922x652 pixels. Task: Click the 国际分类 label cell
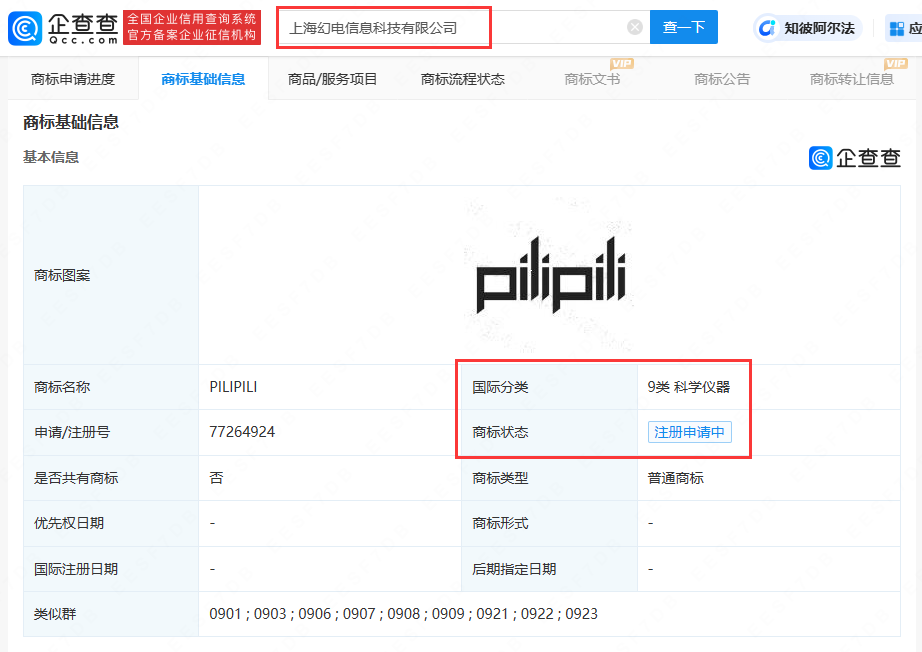(549, 387)
